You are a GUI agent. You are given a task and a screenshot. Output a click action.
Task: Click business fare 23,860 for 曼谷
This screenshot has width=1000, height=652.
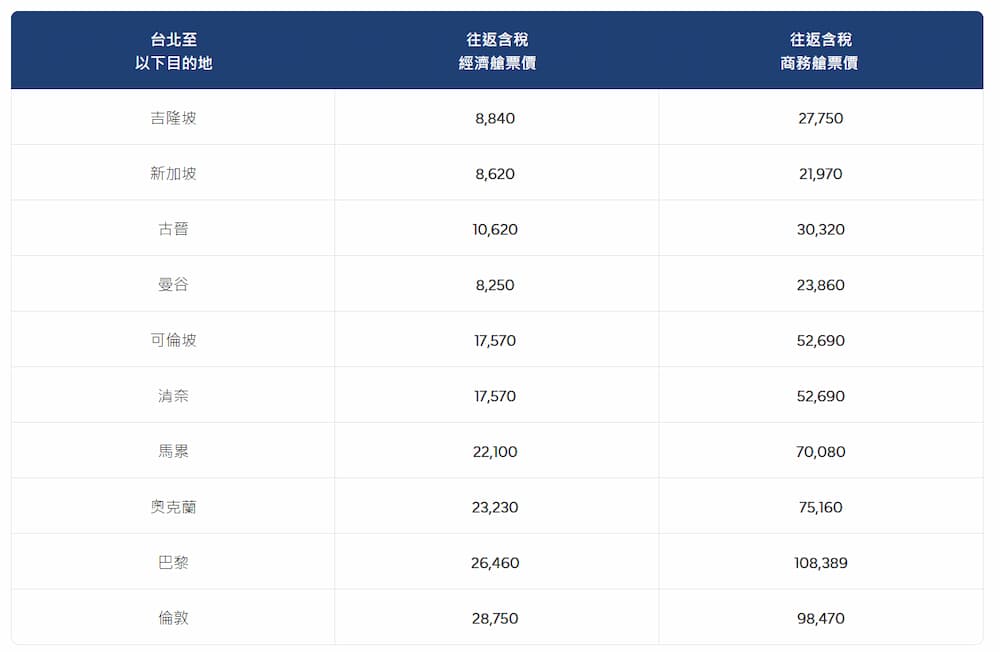click(820, 285)
